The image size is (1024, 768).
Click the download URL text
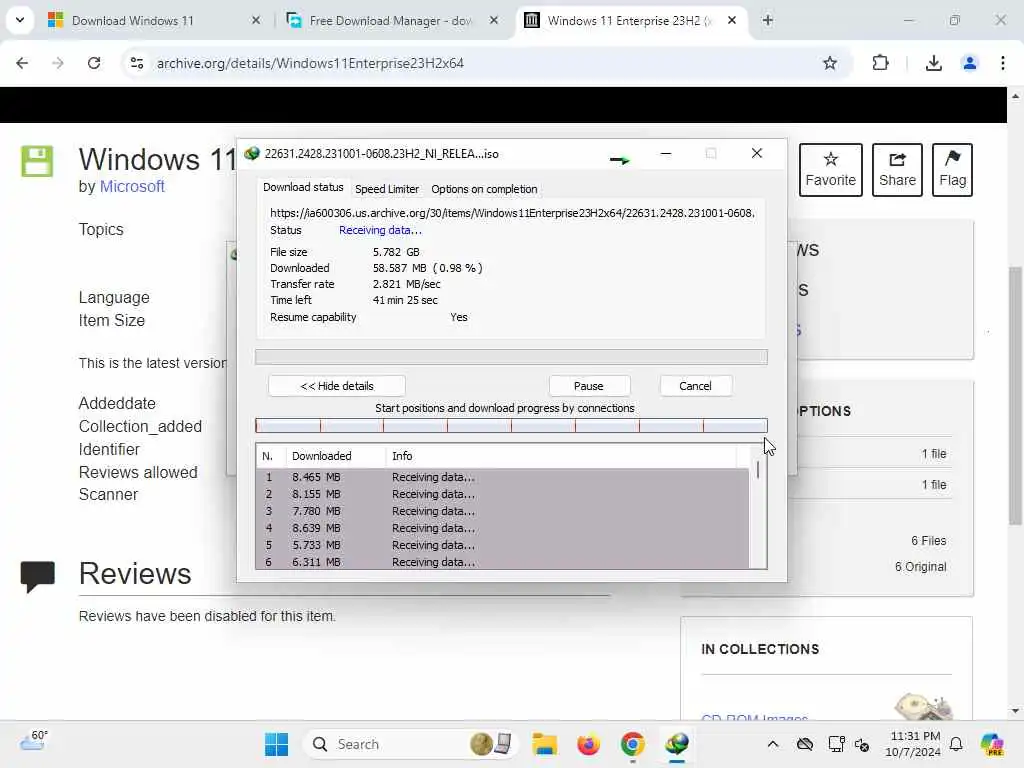[512, 213]
